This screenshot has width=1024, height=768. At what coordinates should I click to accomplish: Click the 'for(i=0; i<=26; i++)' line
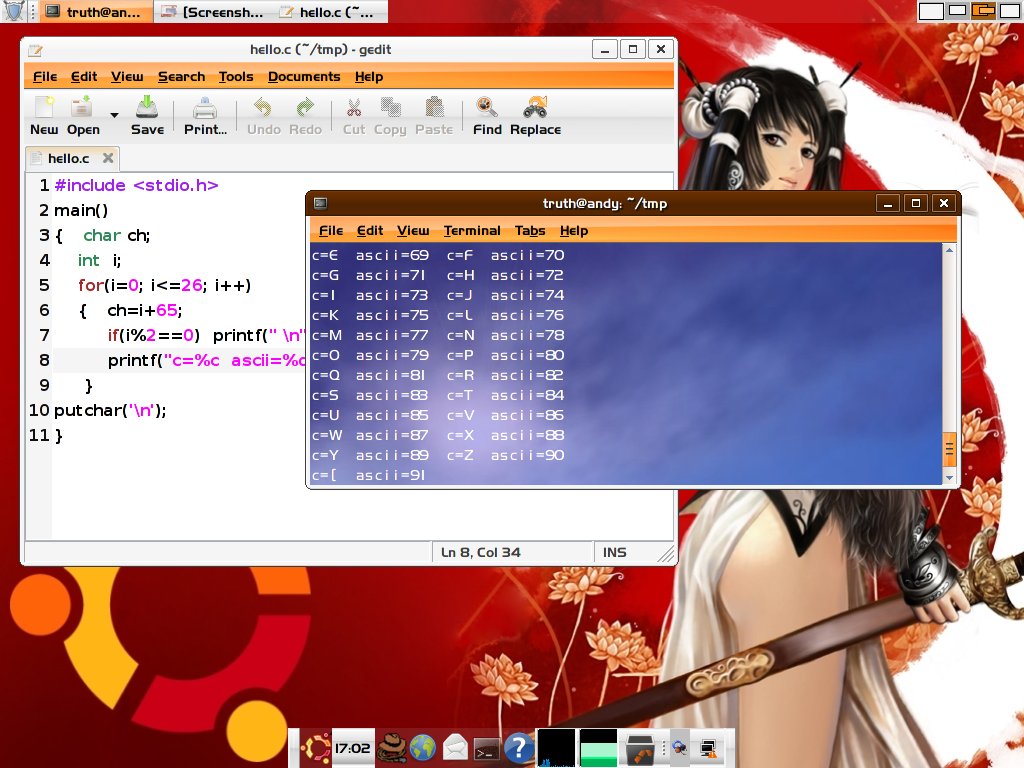click(165, 285)
